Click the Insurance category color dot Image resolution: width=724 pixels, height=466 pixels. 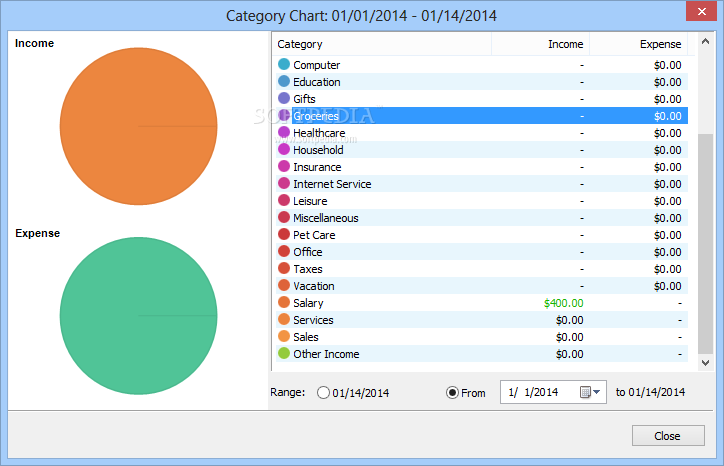tap(284, 166)
